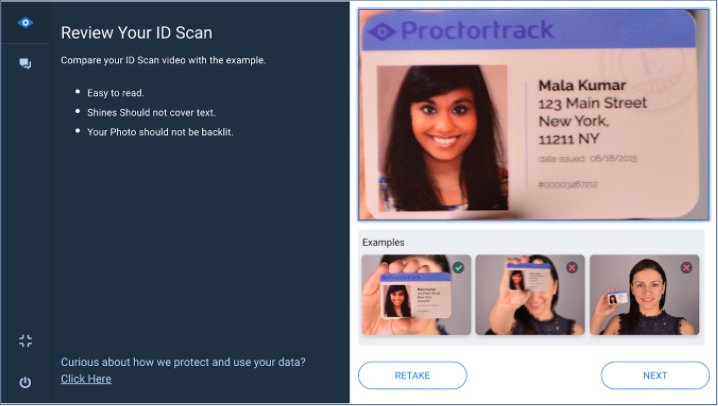Select the correct ID example thumbnail
The height and width of the screenshot is (406, 718).
tap(416, 295)
